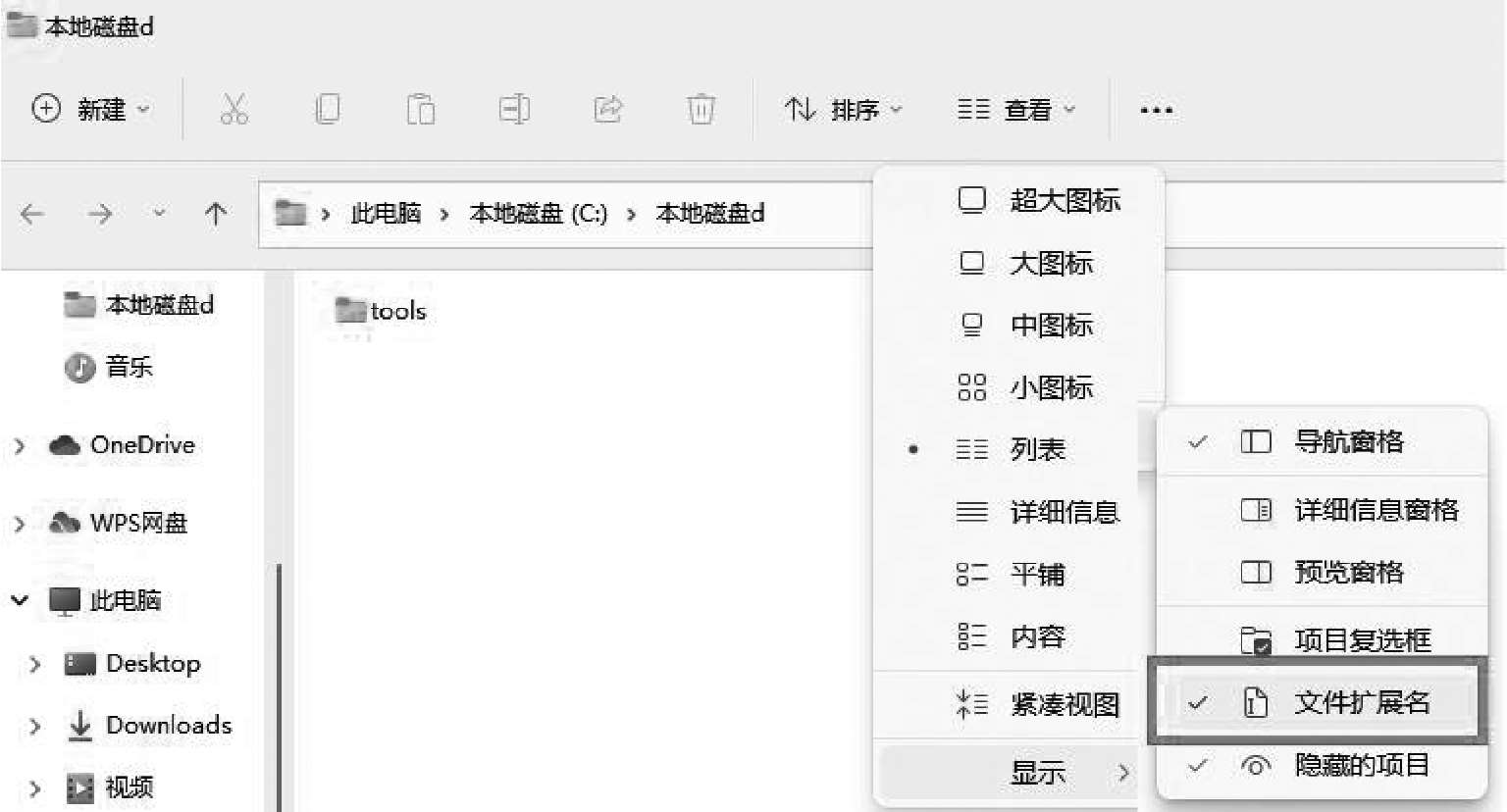
Task: Click the Cut scissors icon
Action: [x=234, y=109]
